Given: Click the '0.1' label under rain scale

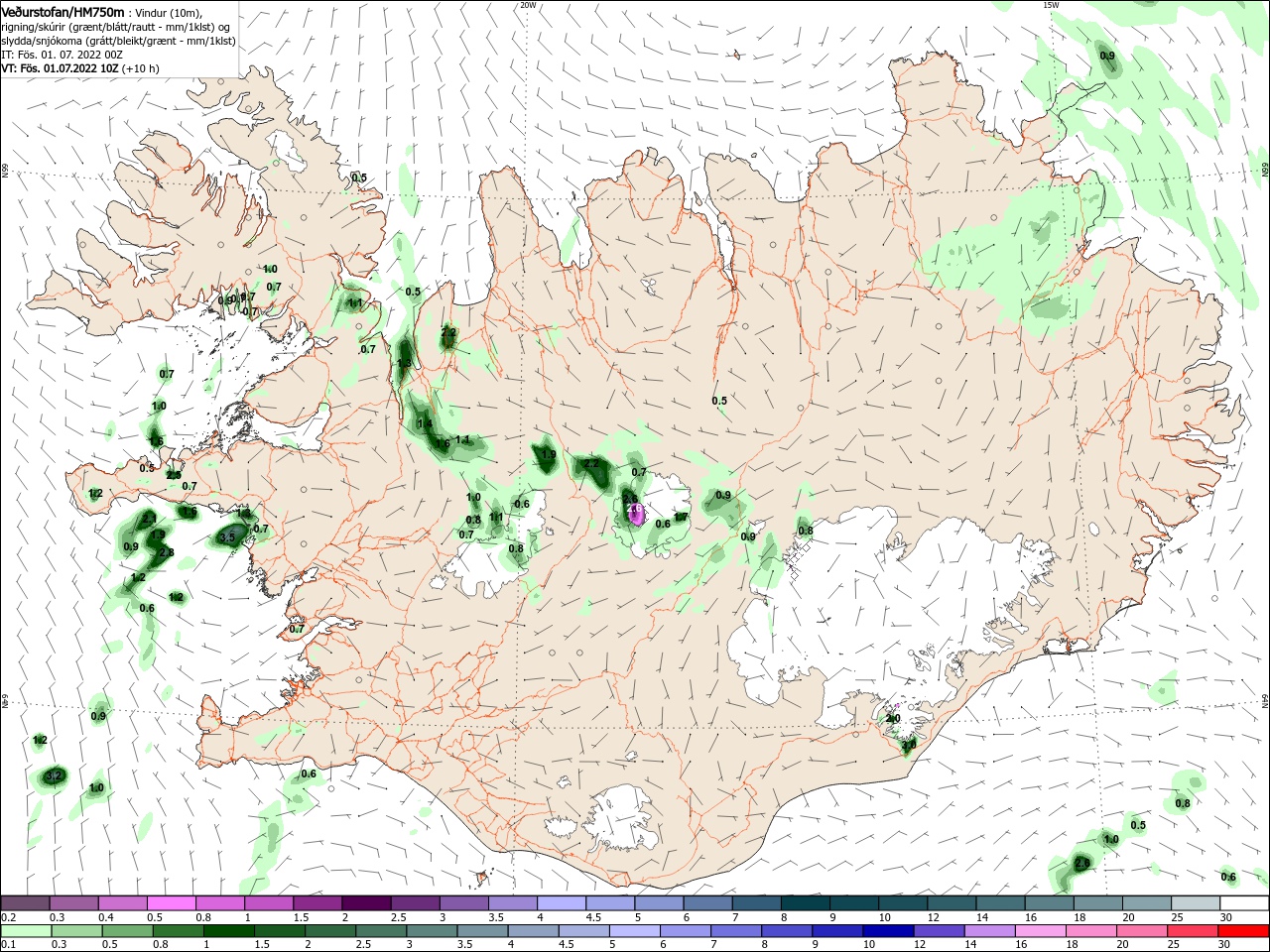Looking at the screenshot, I should 8,945.
